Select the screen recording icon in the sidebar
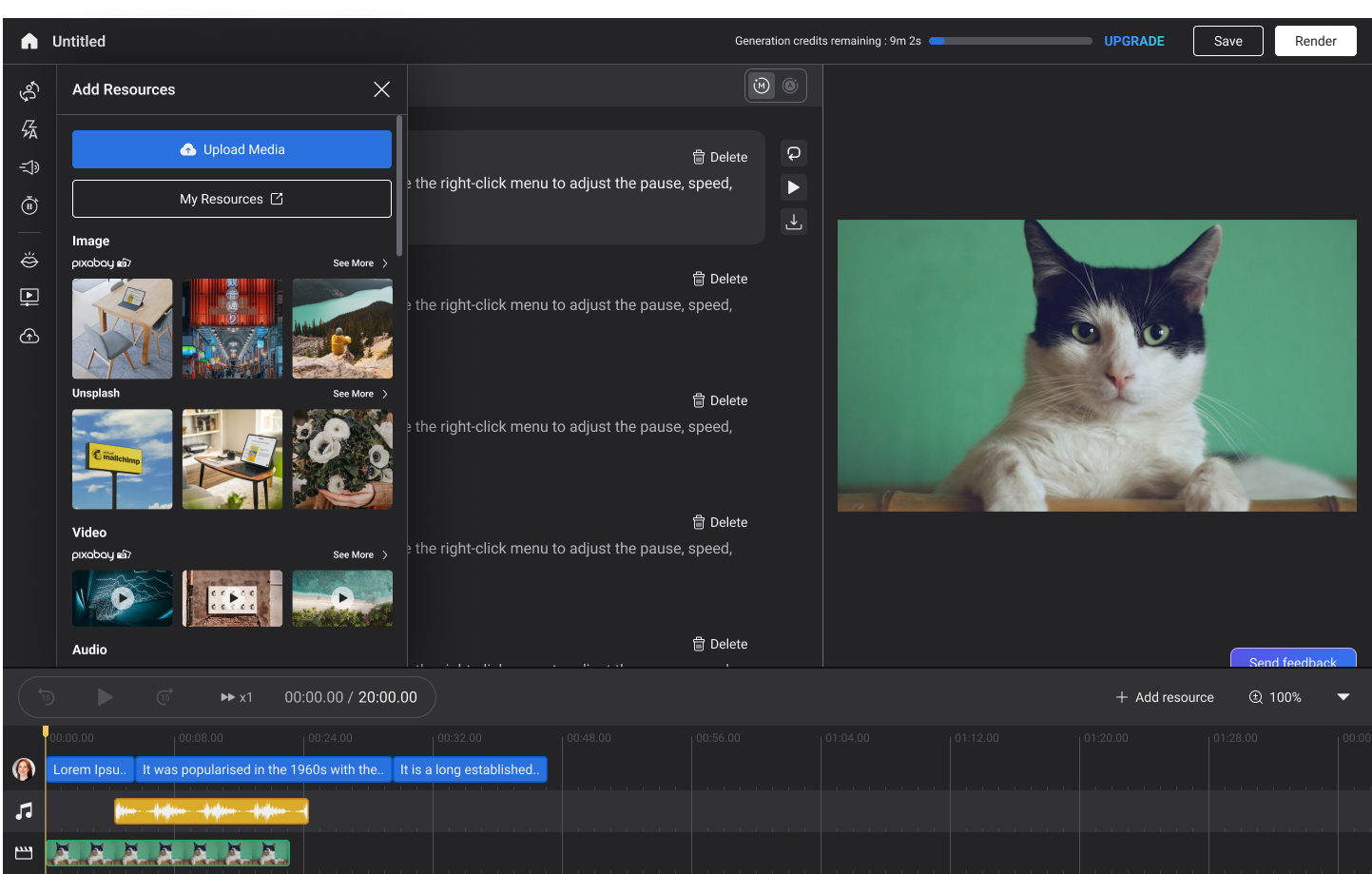 [x=29, y=297]
